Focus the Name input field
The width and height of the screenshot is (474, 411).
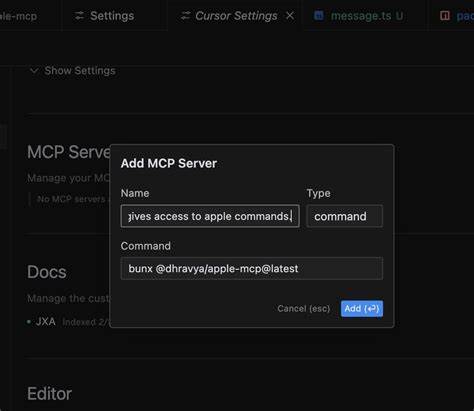(210, 216)
